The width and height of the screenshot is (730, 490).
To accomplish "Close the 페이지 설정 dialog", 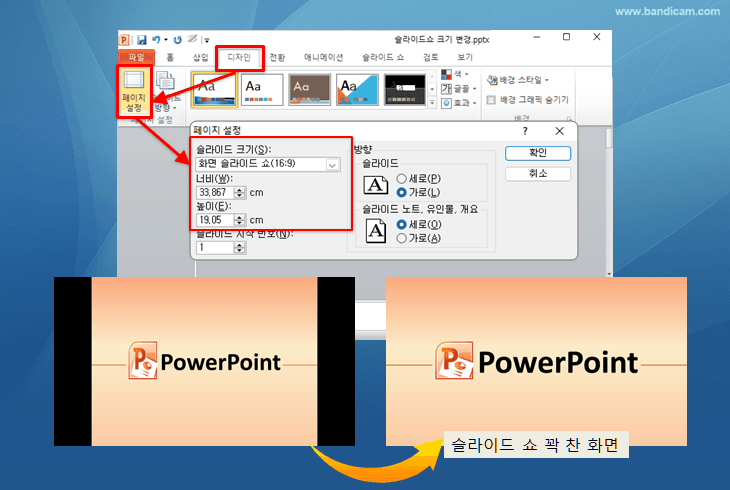I will pos(560,131).
